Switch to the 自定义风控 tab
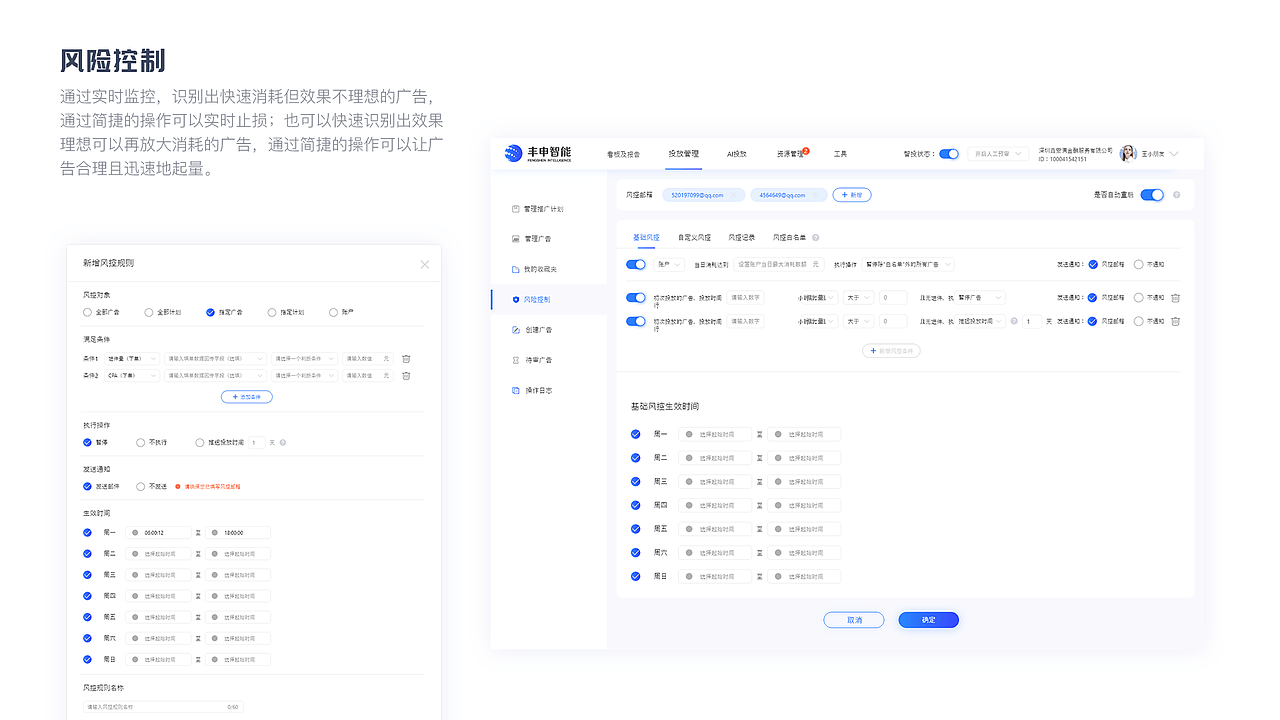This screenshot has height=720, width=1280. tap(694, 238)
